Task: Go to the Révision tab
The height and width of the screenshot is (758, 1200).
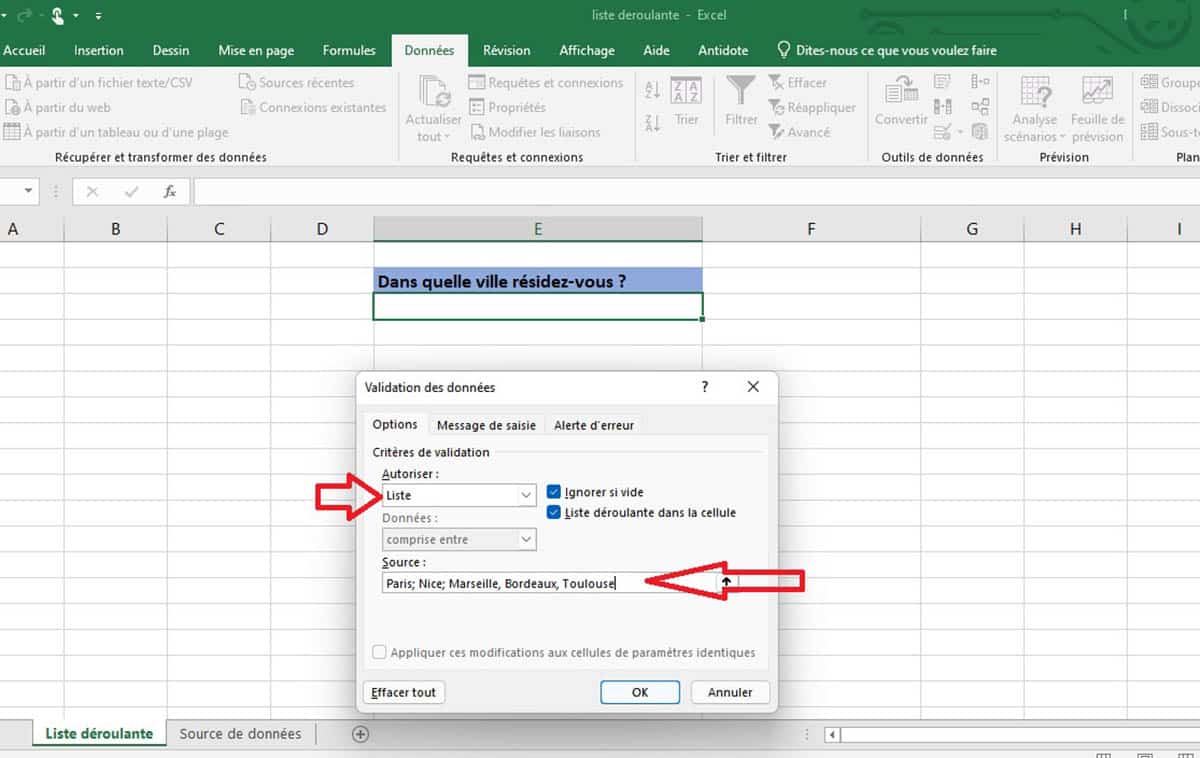Action: point(506,50)
